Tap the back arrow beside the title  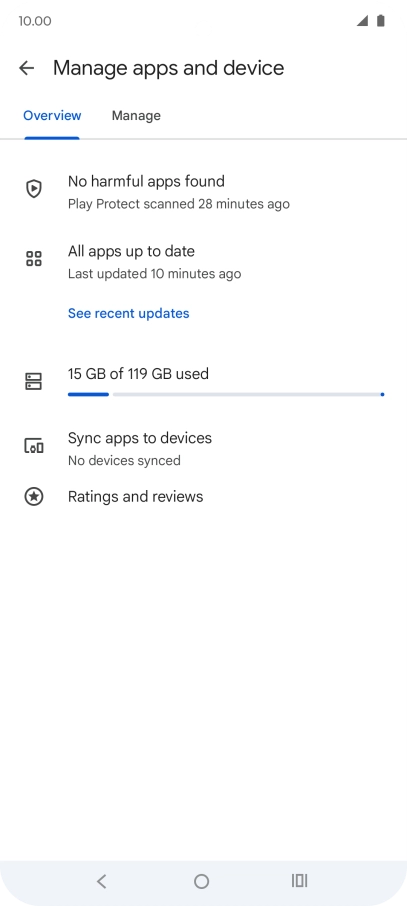click(x=27, y=68)
